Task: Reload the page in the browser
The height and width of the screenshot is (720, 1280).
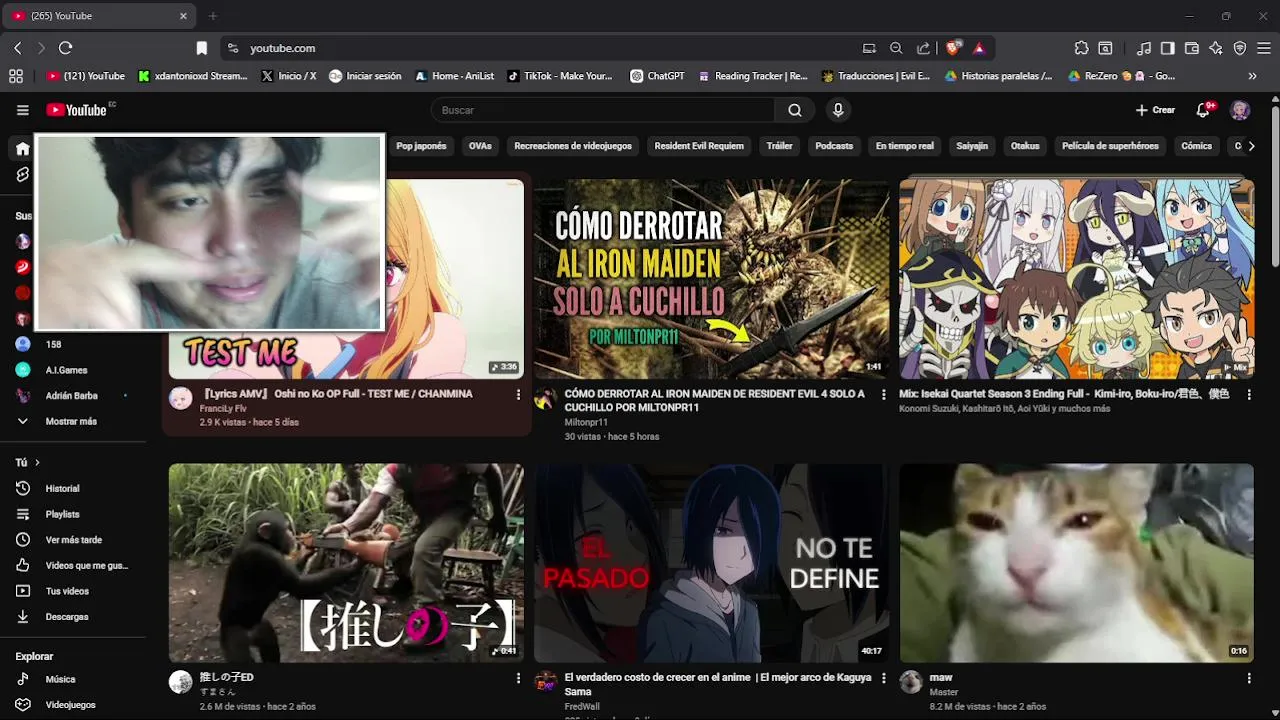Action: tap(66, 48)
